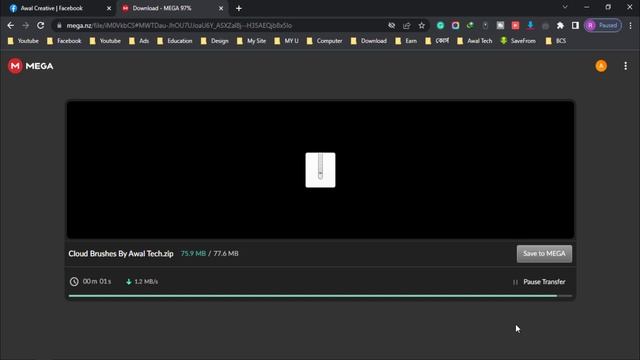
Task: Click the download progress bar
Action: pyautogui.click(x=320, y=296)
